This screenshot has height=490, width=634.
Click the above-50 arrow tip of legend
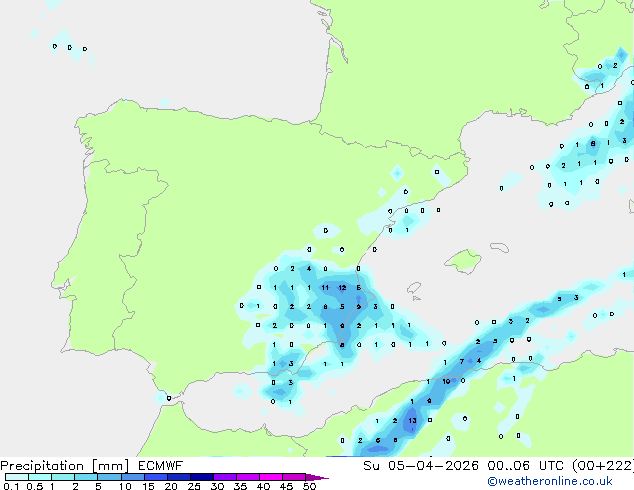(x=317, y=477)
